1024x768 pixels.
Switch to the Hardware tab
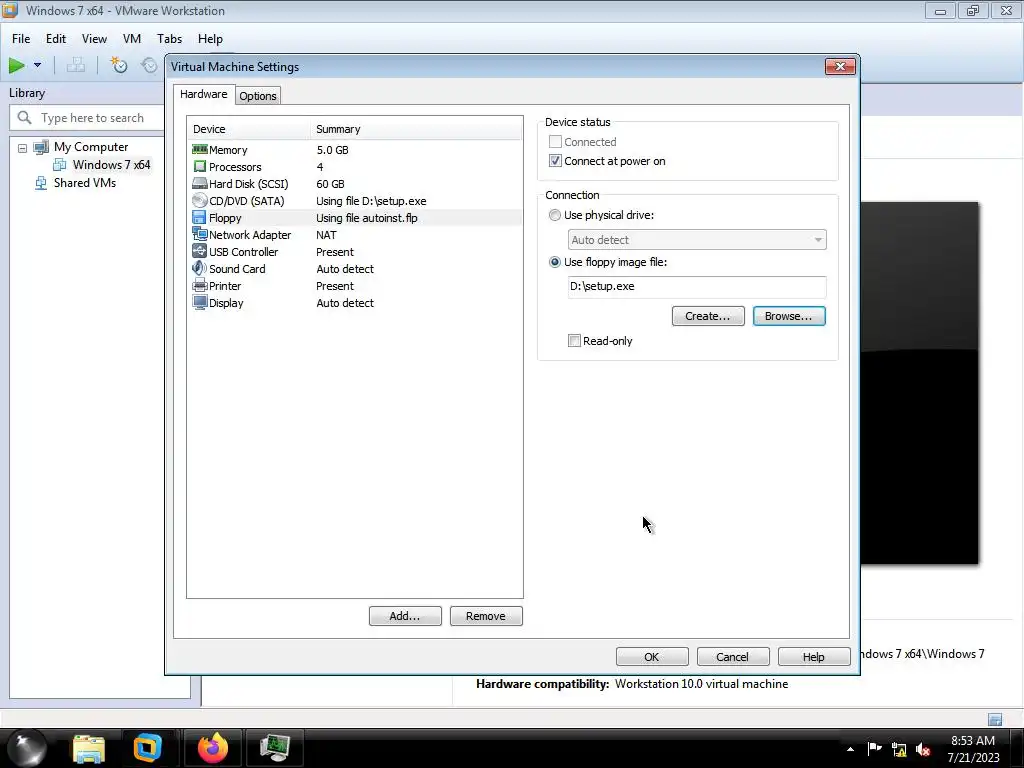tap(204, 94)
